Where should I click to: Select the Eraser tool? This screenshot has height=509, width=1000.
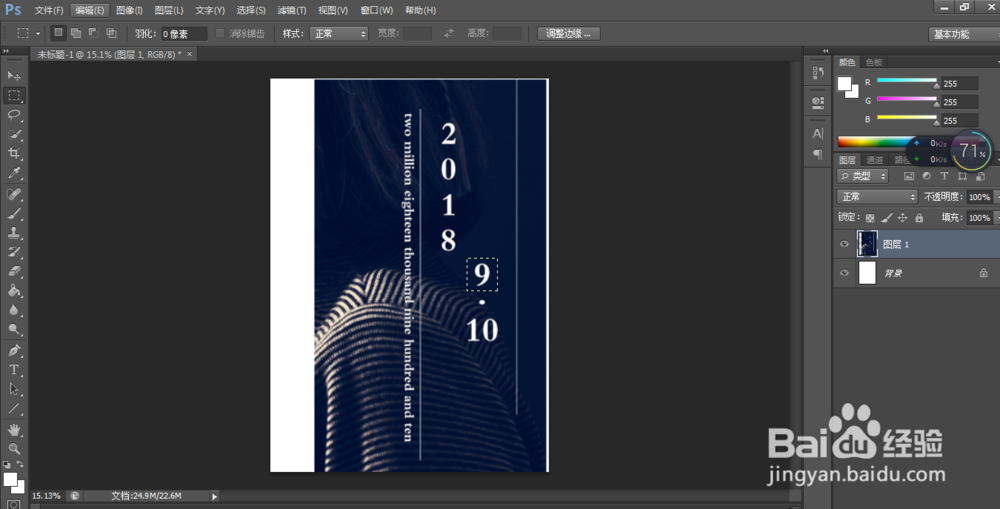pyautogui.click(x=13, y=271)
